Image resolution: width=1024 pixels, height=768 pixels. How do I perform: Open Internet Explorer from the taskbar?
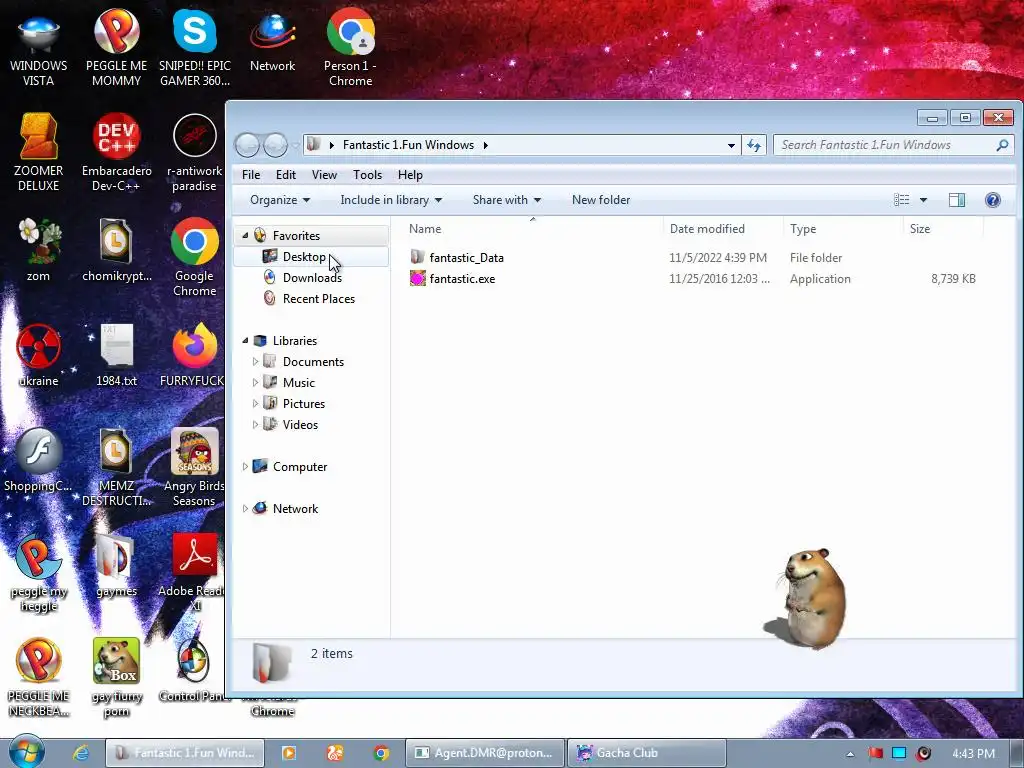(x=80, y=753)
